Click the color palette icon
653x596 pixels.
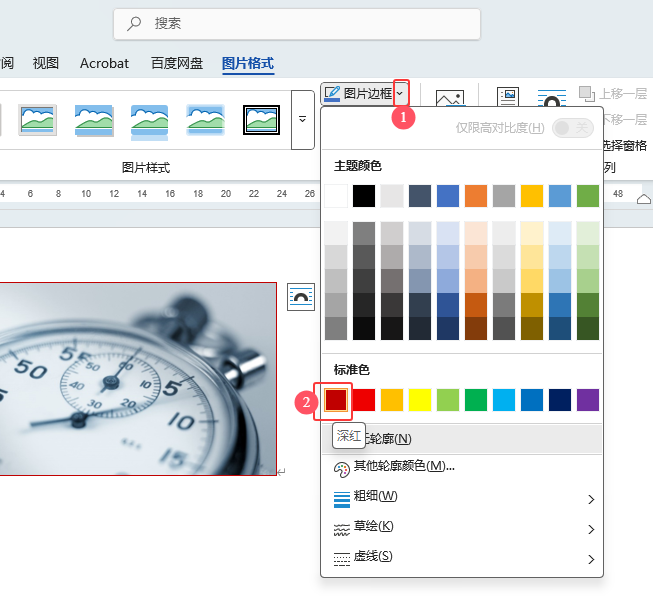pos(341,470)
